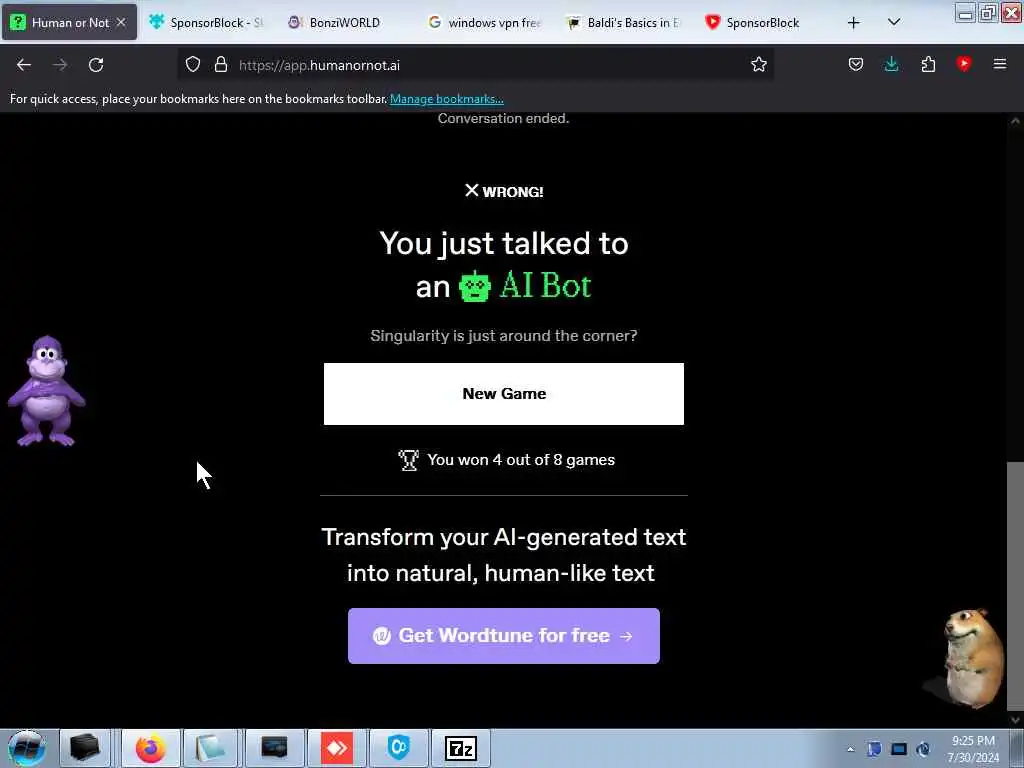The width and height of the screenshot is (1024, 768).
Task: Open the dark monitor taskbar icon
Action: coord(274,748)
